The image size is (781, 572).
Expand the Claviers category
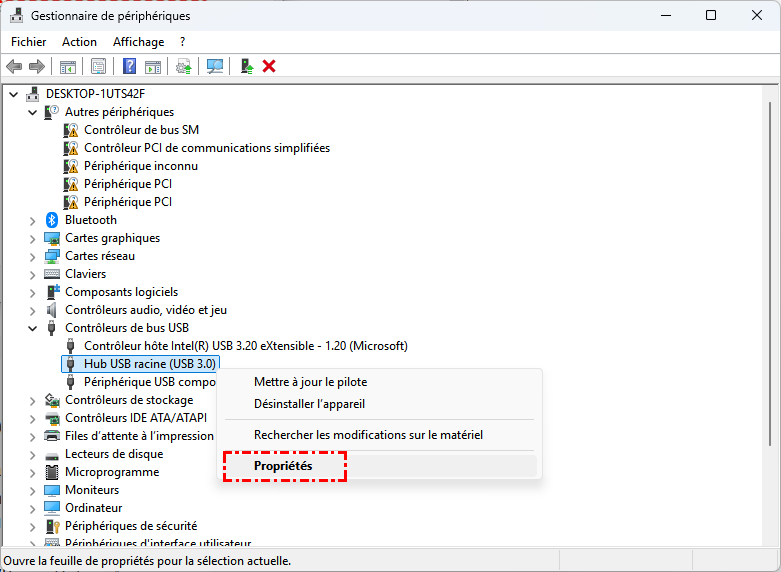33,274
